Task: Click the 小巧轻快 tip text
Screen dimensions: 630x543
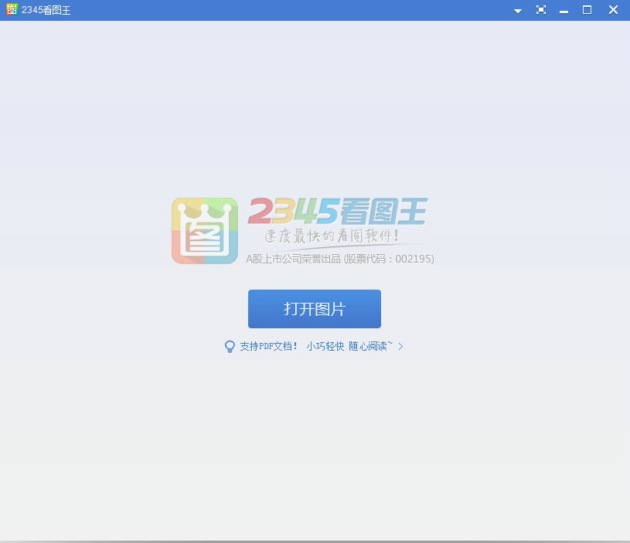Action: 325,346
